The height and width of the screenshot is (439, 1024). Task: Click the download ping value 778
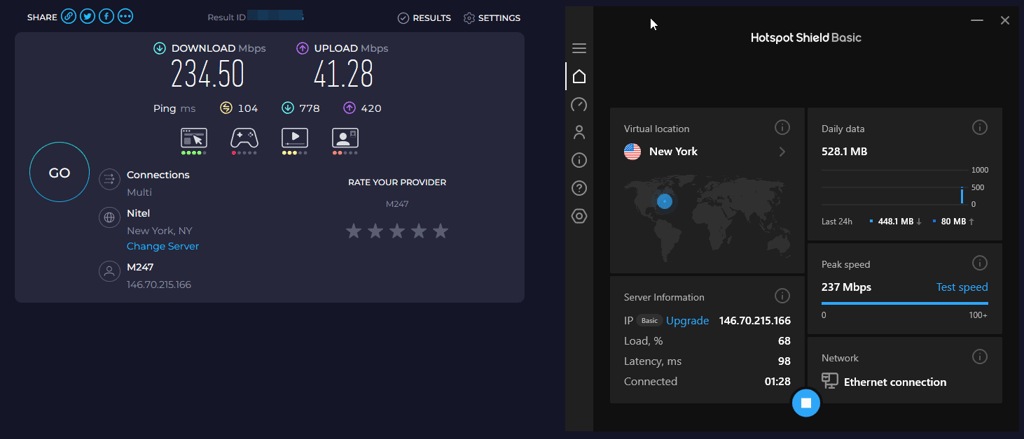(x=310, y=108)
